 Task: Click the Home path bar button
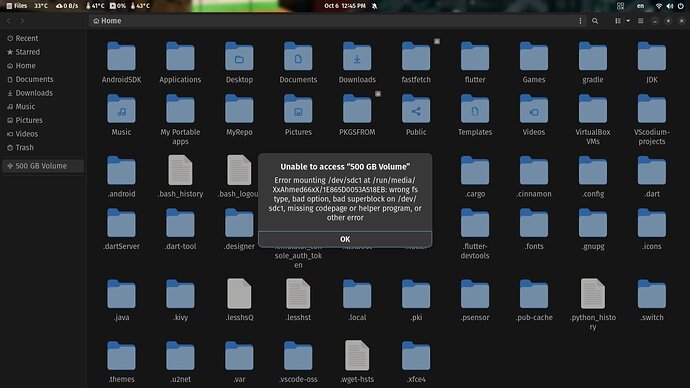107,21
